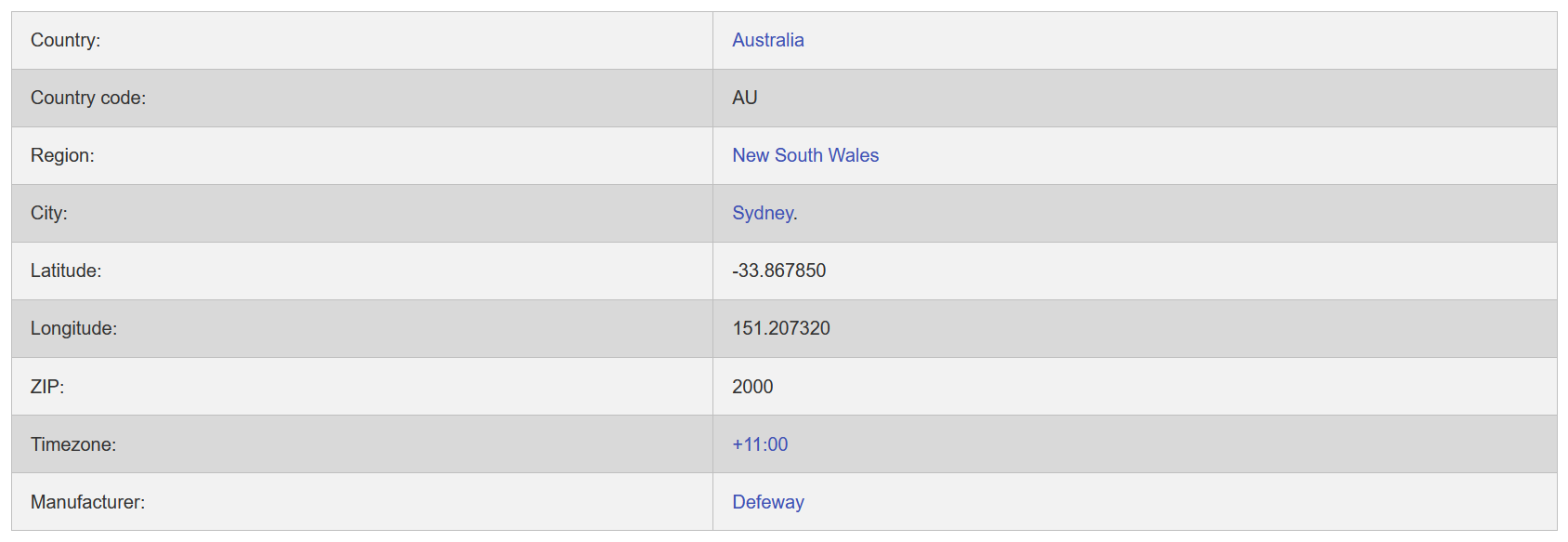Follow the New South Wales link
The image size is (1568, 542).
tap(804, 155)
